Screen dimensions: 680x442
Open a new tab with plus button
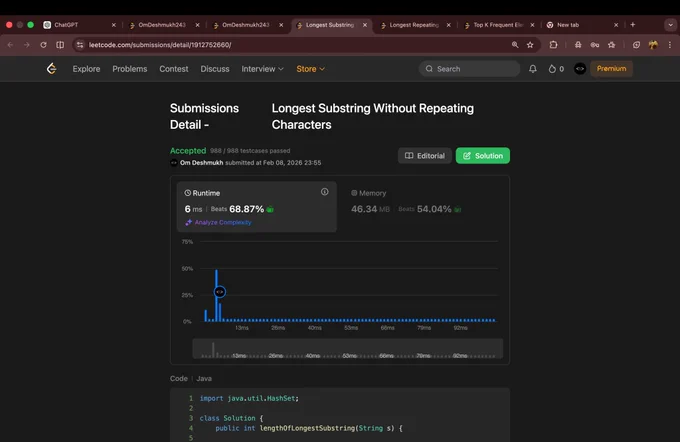pyautogui.click(x=633, y=25)
